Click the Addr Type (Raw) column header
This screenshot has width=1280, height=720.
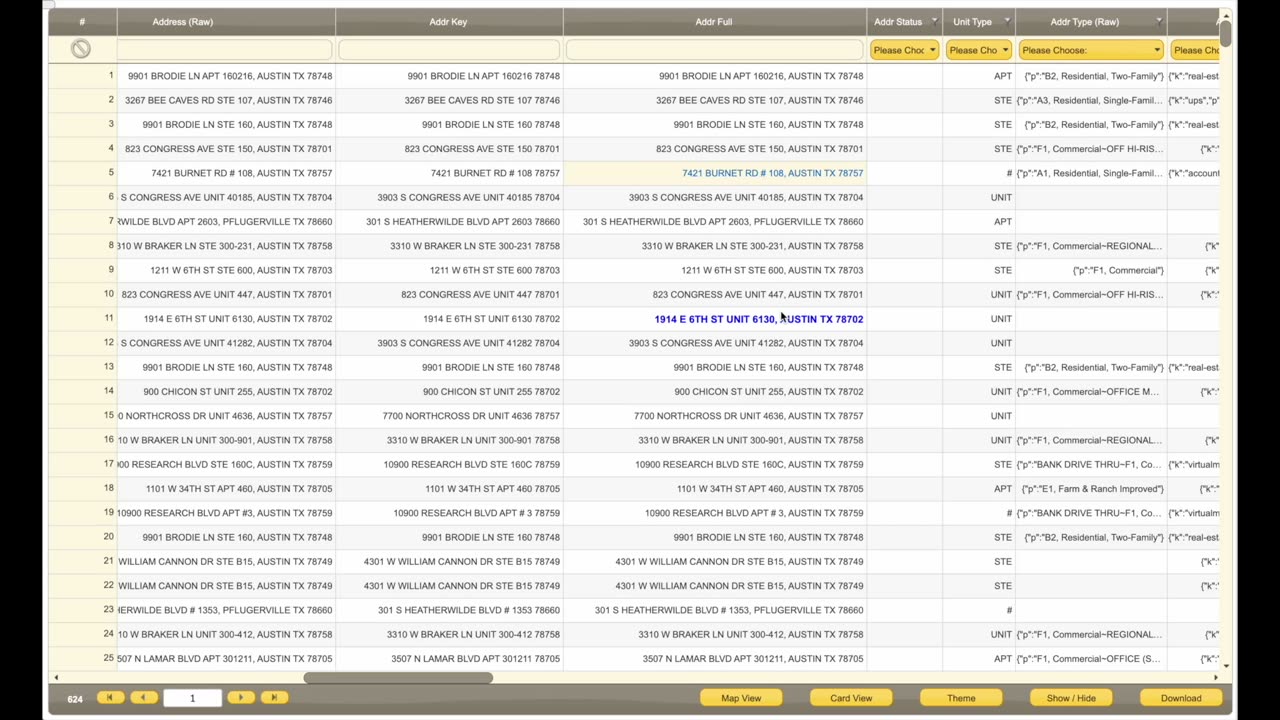[x=1084, y=21]
